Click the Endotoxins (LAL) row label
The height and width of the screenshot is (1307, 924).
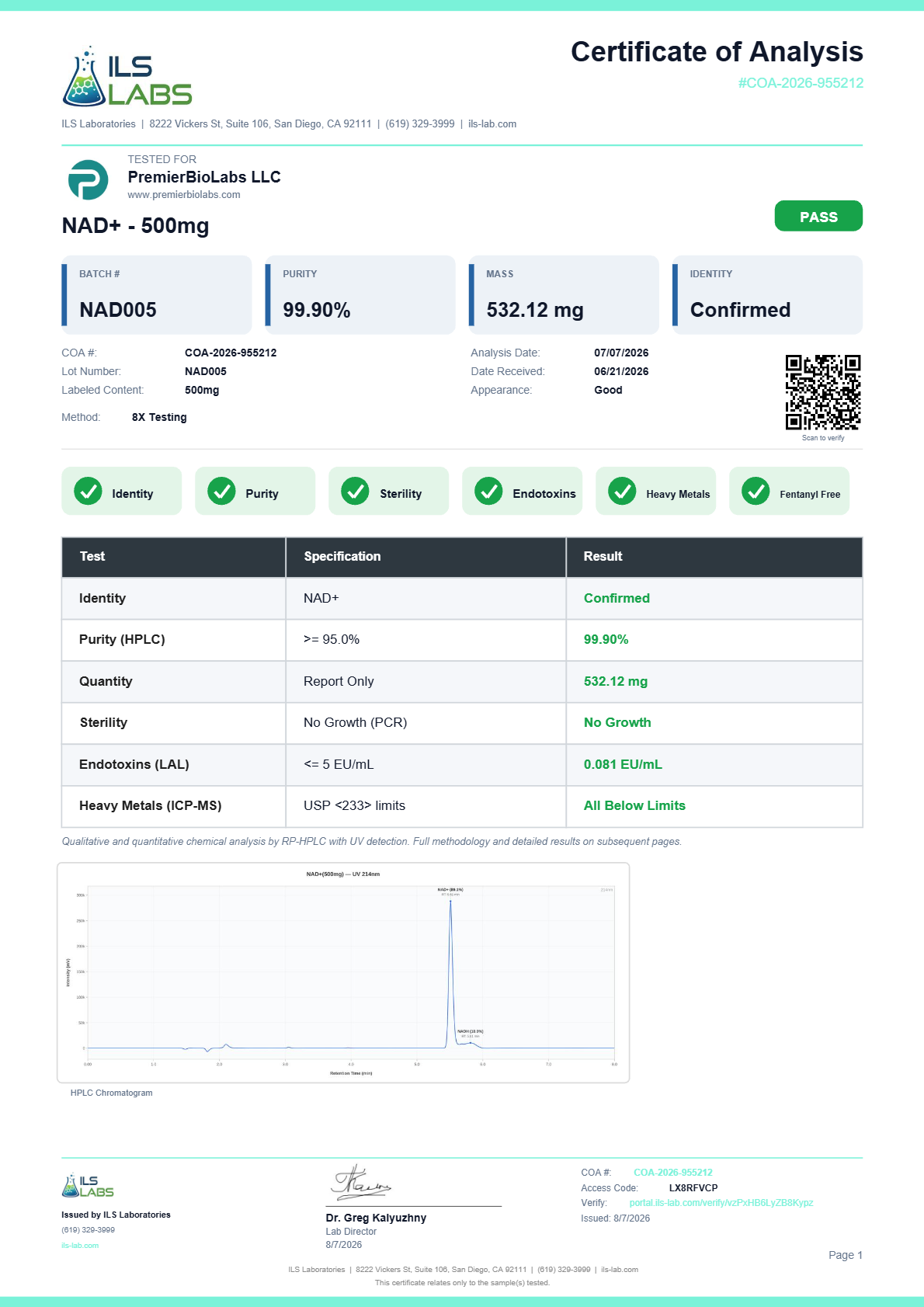point(134,764)
